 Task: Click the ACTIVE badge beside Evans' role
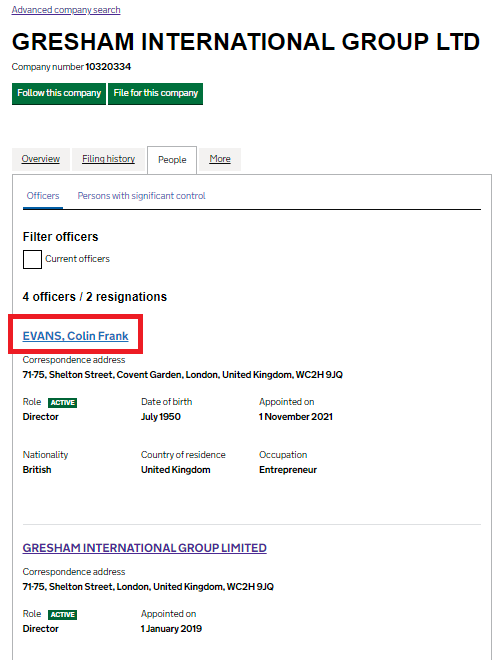tap(62, 403)
